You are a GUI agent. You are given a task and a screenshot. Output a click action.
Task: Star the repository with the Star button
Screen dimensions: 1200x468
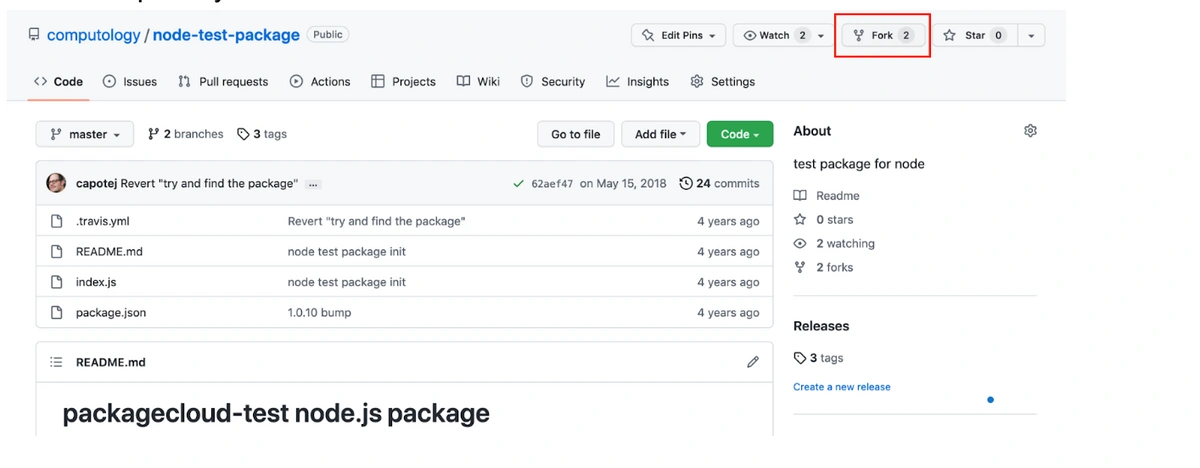point(975,35)
